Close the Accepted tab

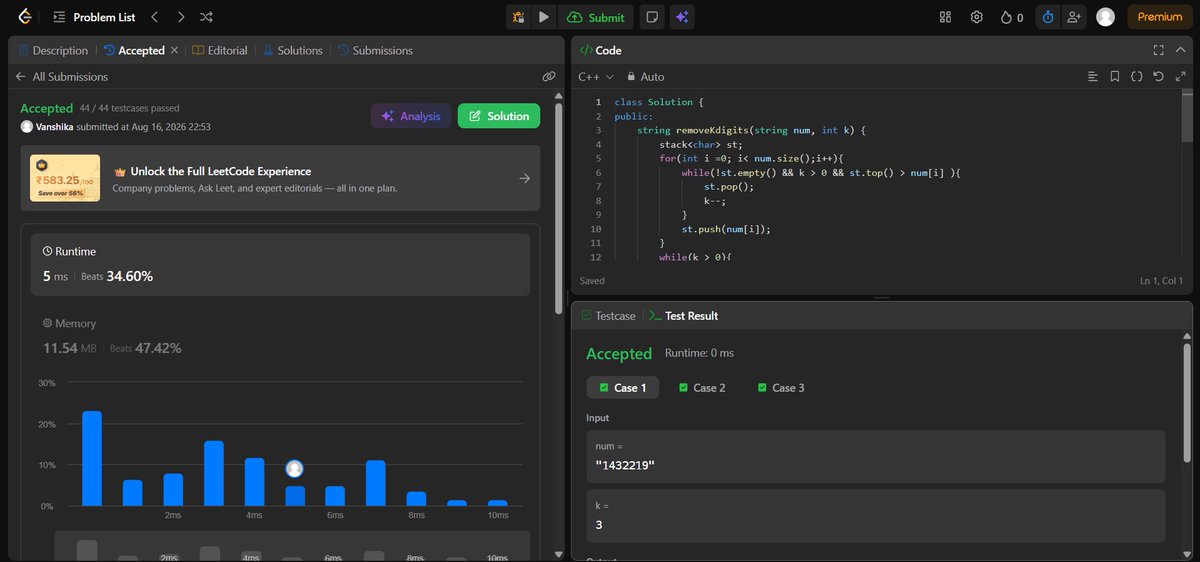175,50
